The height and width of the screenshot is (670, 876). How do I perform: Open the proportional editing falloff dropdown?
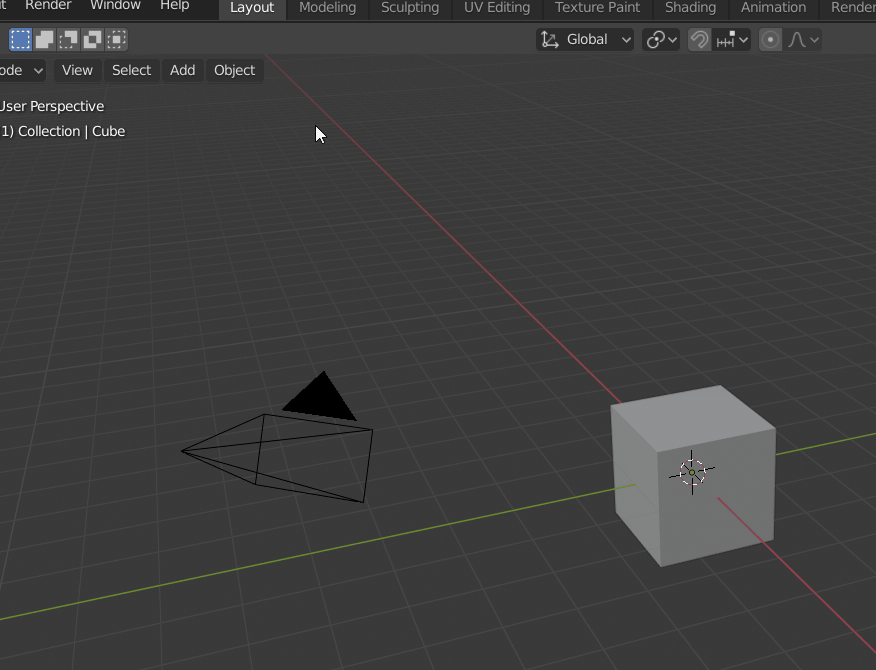pos(802,40)
